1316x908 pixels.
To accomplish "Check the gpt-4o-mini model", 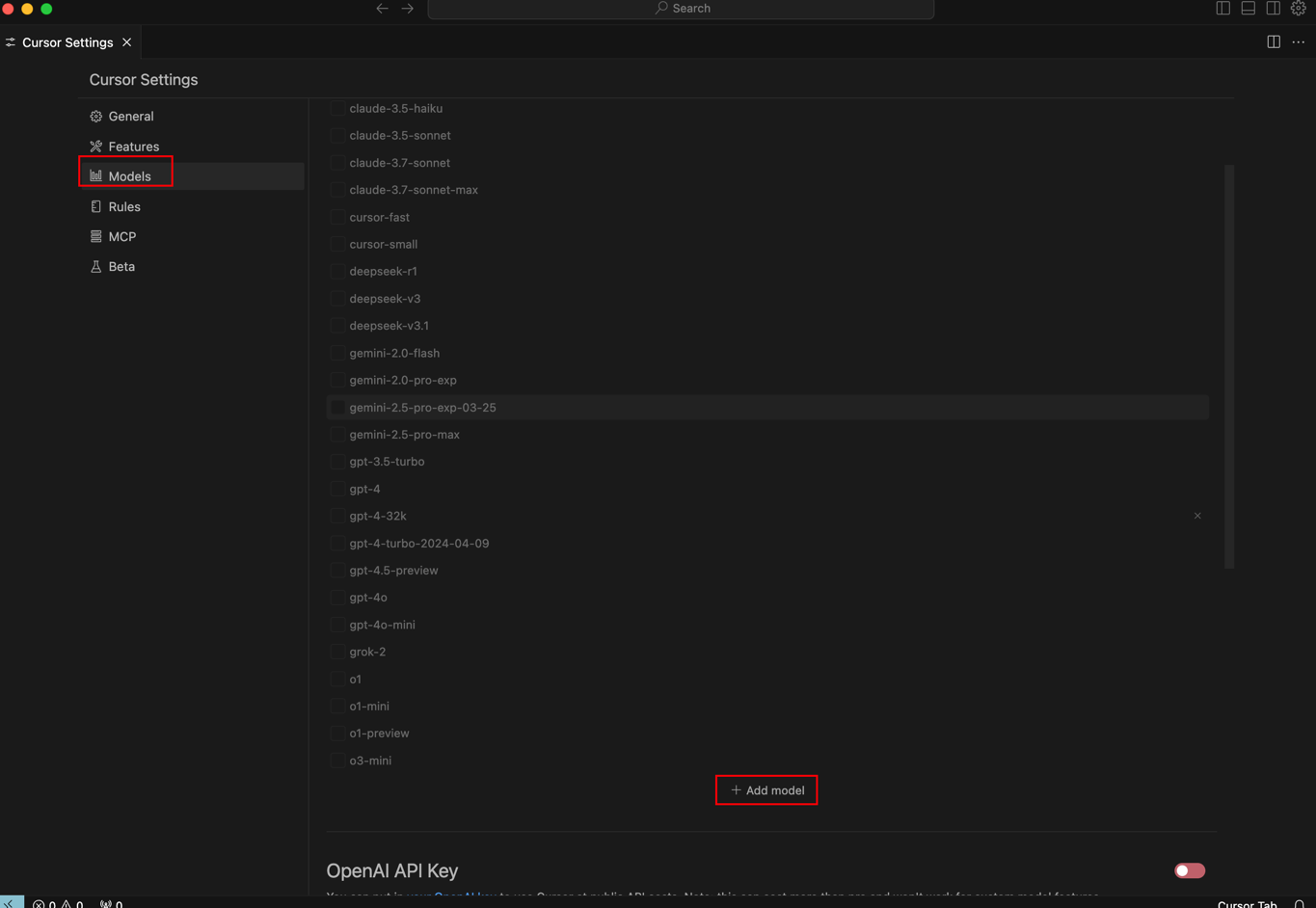I will (x=337, y=626).
